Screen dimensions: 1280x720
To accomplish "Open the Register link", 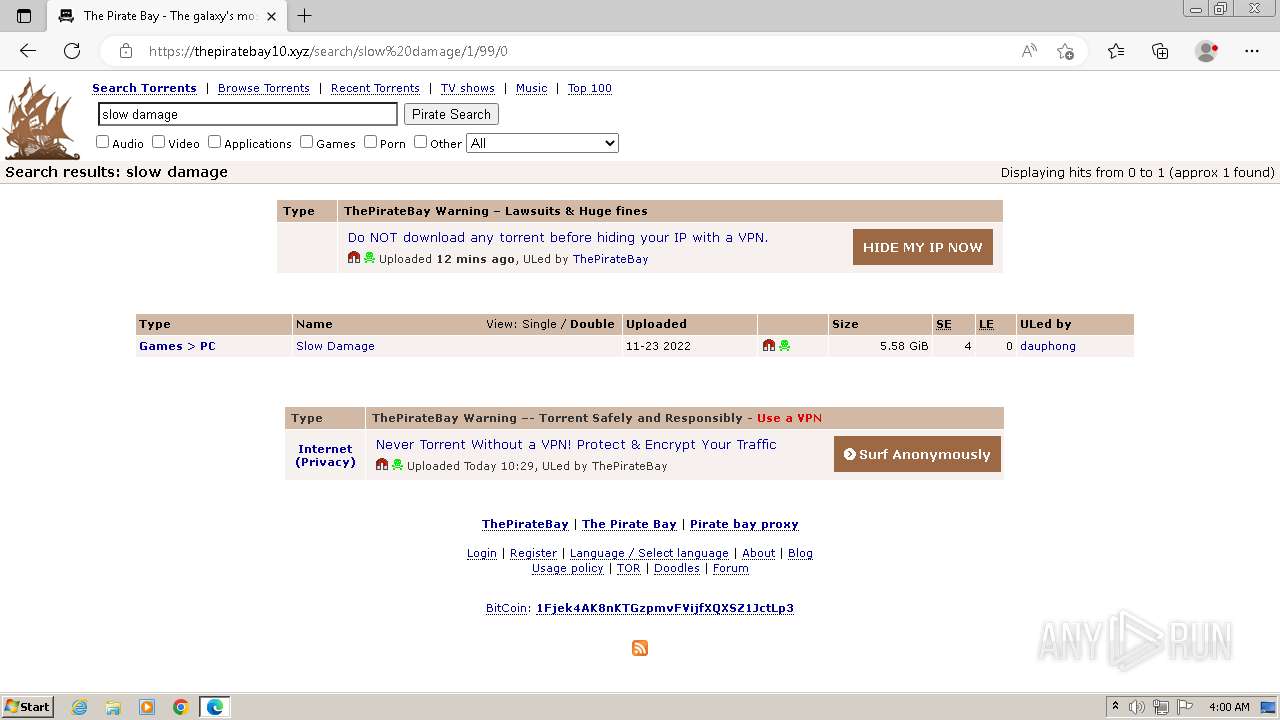I will pos(533,553).
